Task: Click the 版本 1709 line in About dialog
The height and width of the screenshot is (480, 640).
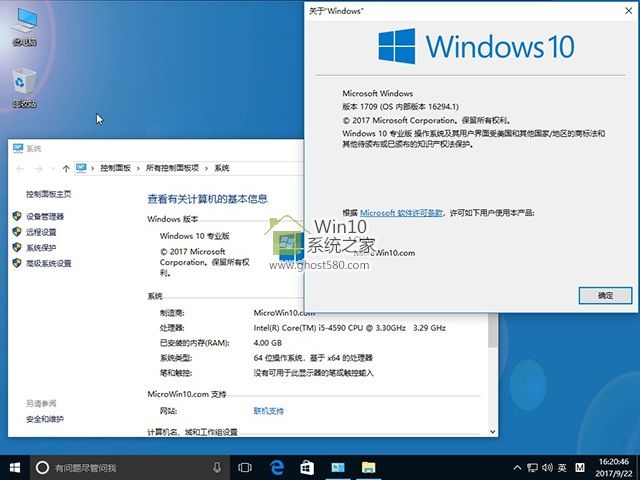Action: click(400, 107)
